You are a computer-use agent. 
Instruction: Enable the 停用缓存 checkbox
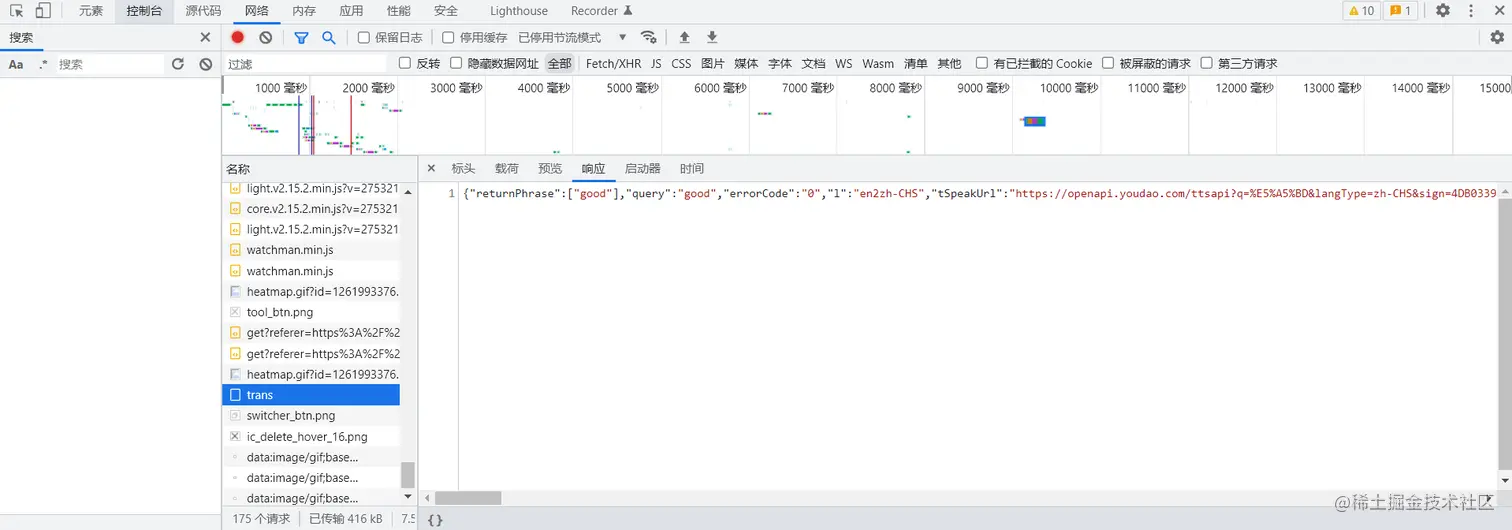tap(448, 37)
